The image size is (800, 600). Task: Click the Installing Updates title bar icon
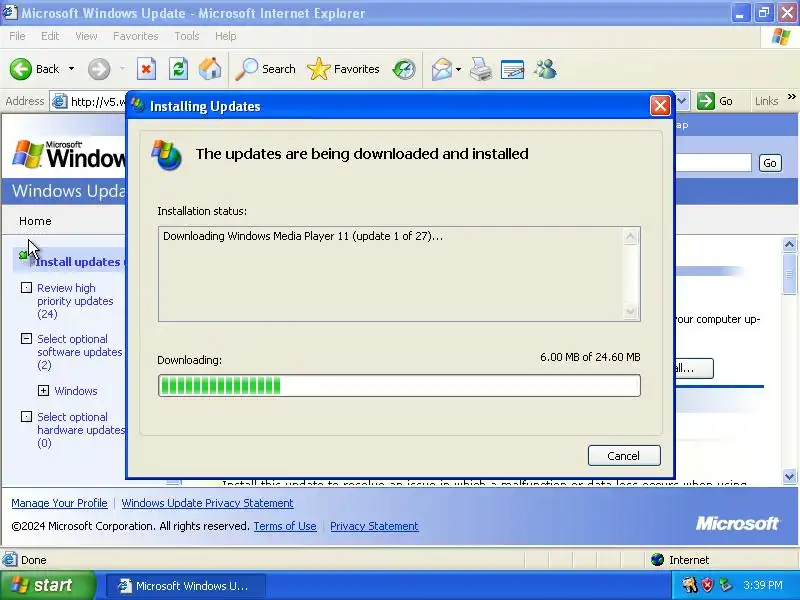(x=138, y=105)
